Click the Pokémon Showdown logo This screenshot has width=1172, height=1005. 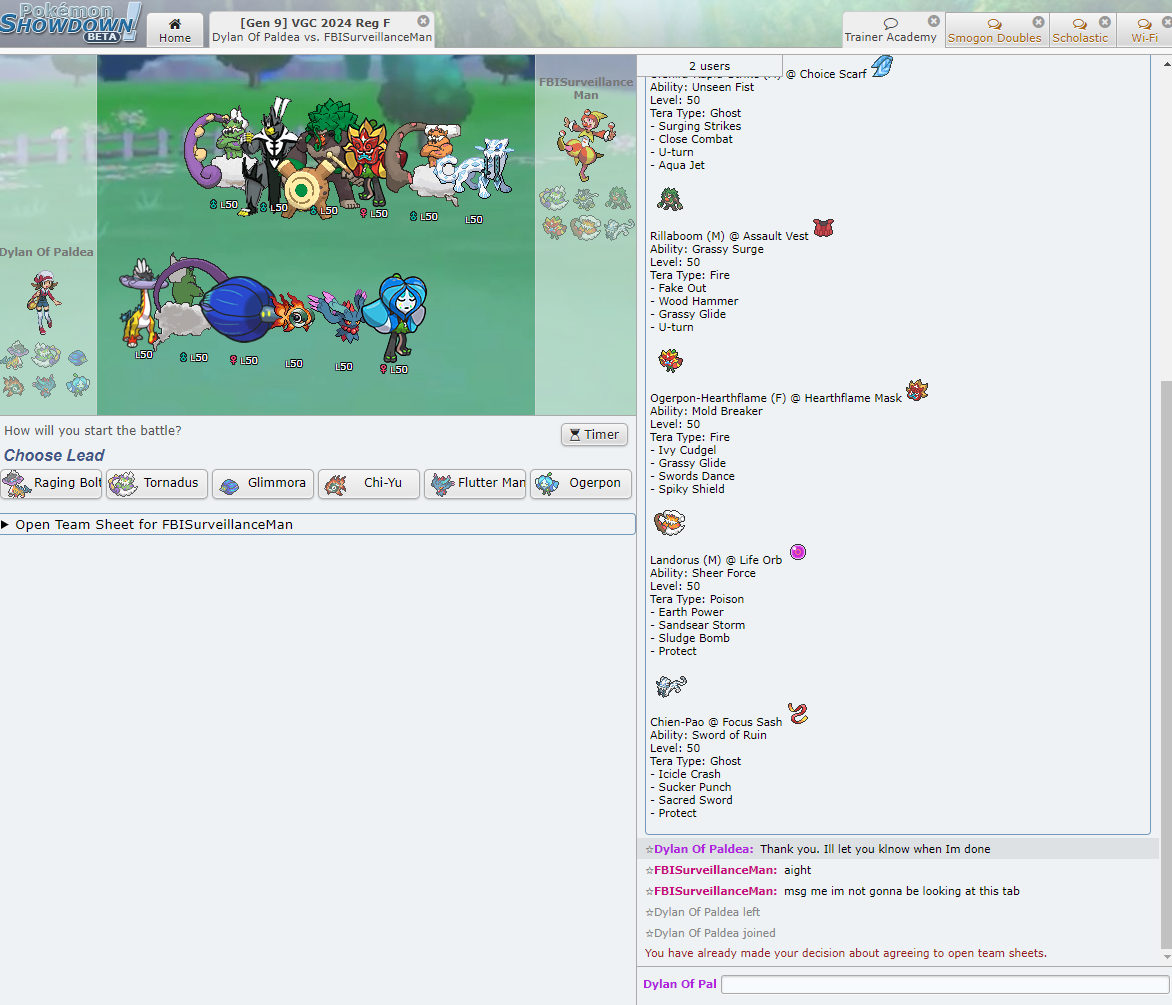point(70,22)
